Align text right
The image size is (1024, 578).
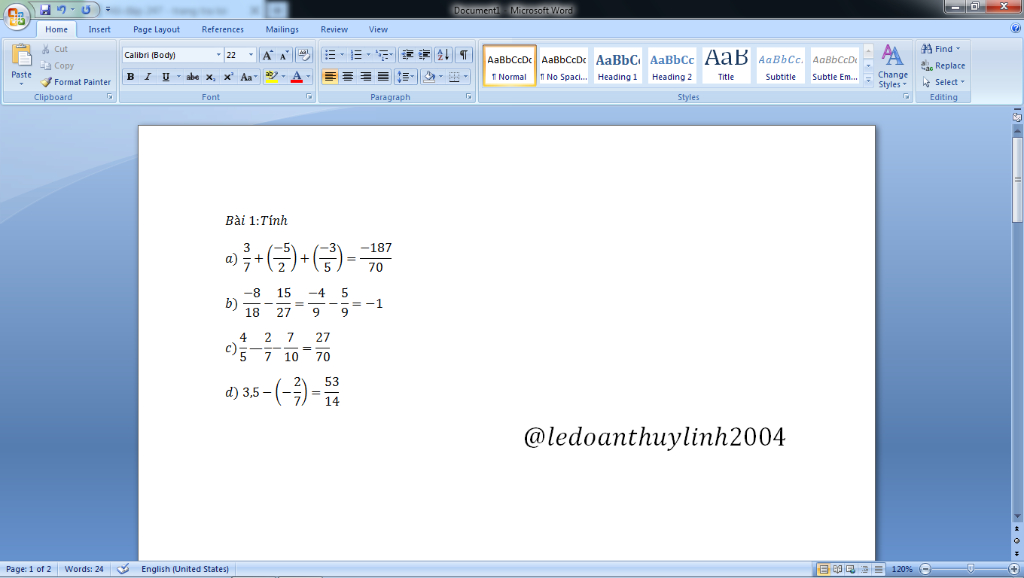pos(366,77)
